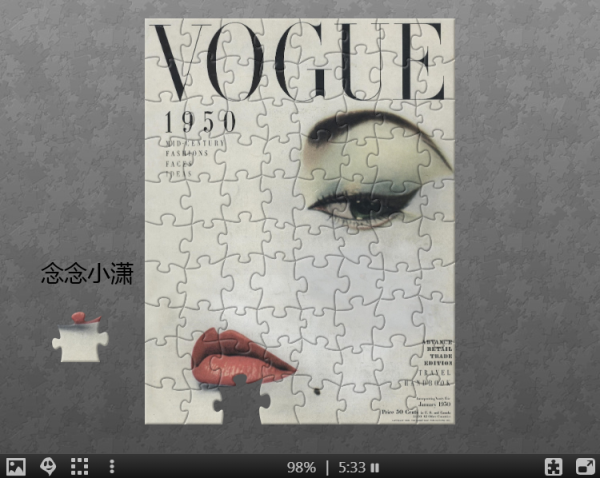The height and width of the screenshot is (478, 600).
Task: Select the empty slot below the lips
Action: [x=242, y=400]
